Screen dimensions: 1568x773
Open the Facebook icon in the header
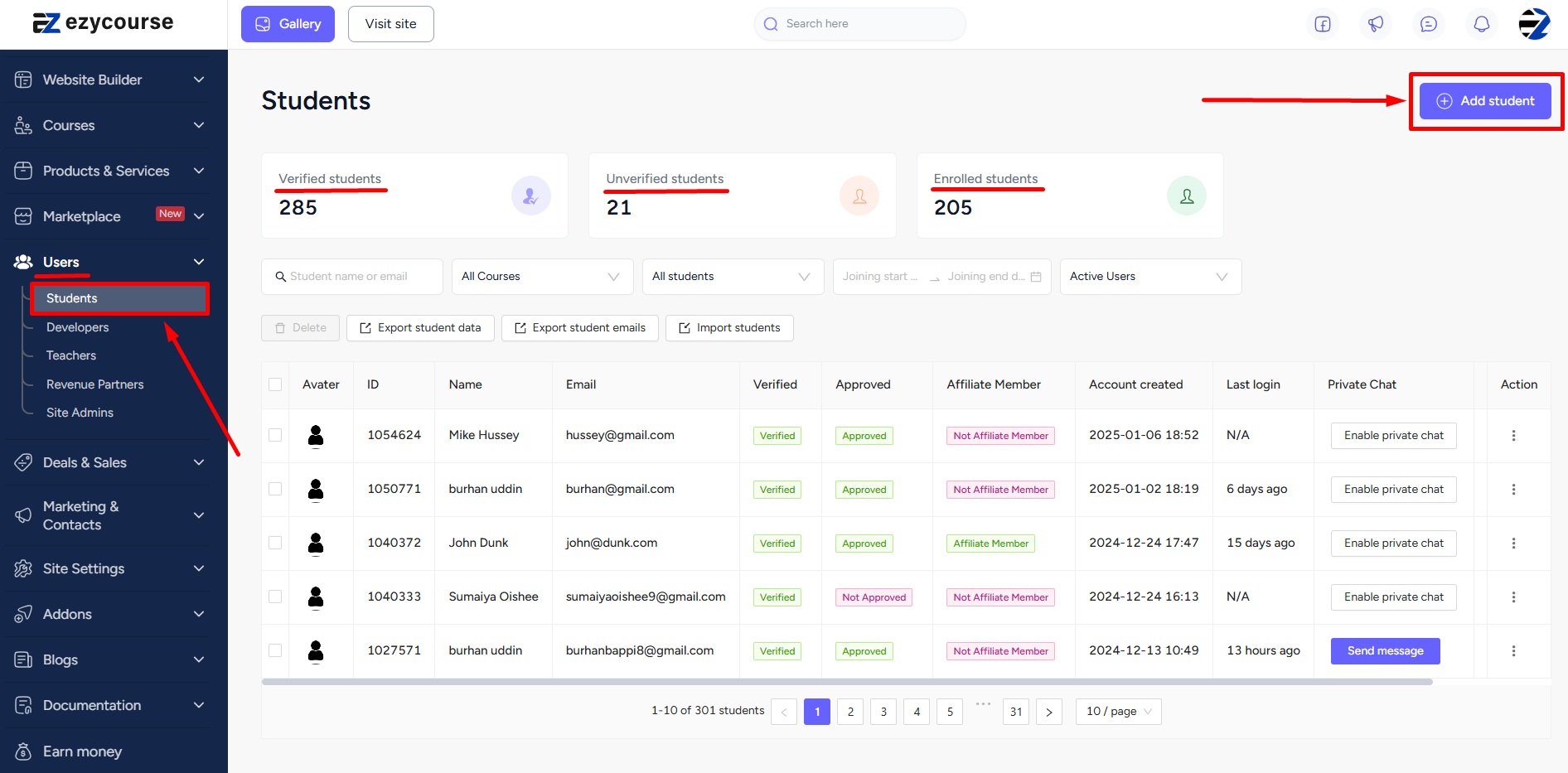coord(1323,24)
